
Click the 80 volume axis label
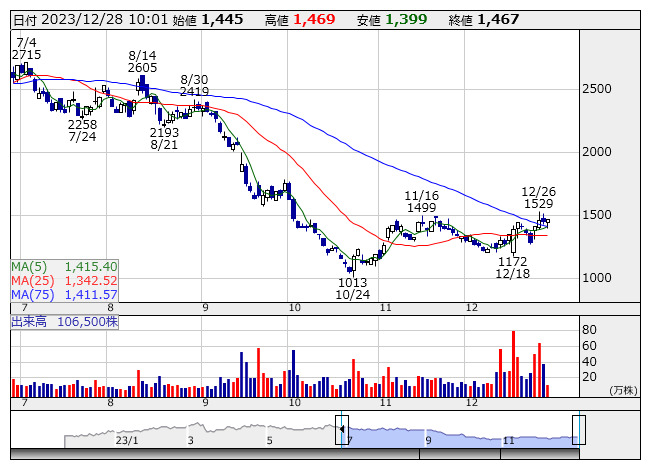(x=589, y=330)
